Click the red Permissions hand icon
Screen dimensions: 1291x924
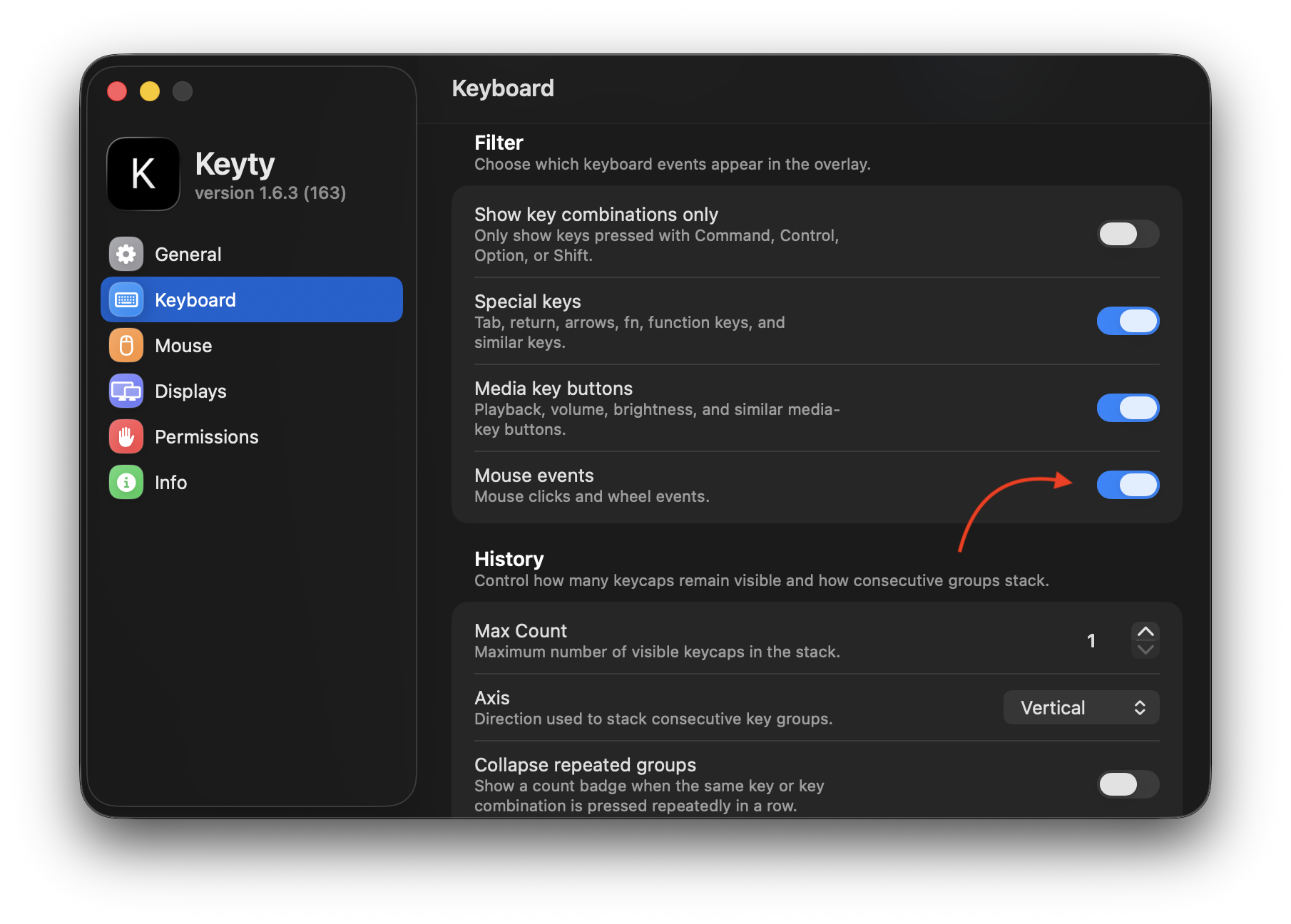click(126, 436)
